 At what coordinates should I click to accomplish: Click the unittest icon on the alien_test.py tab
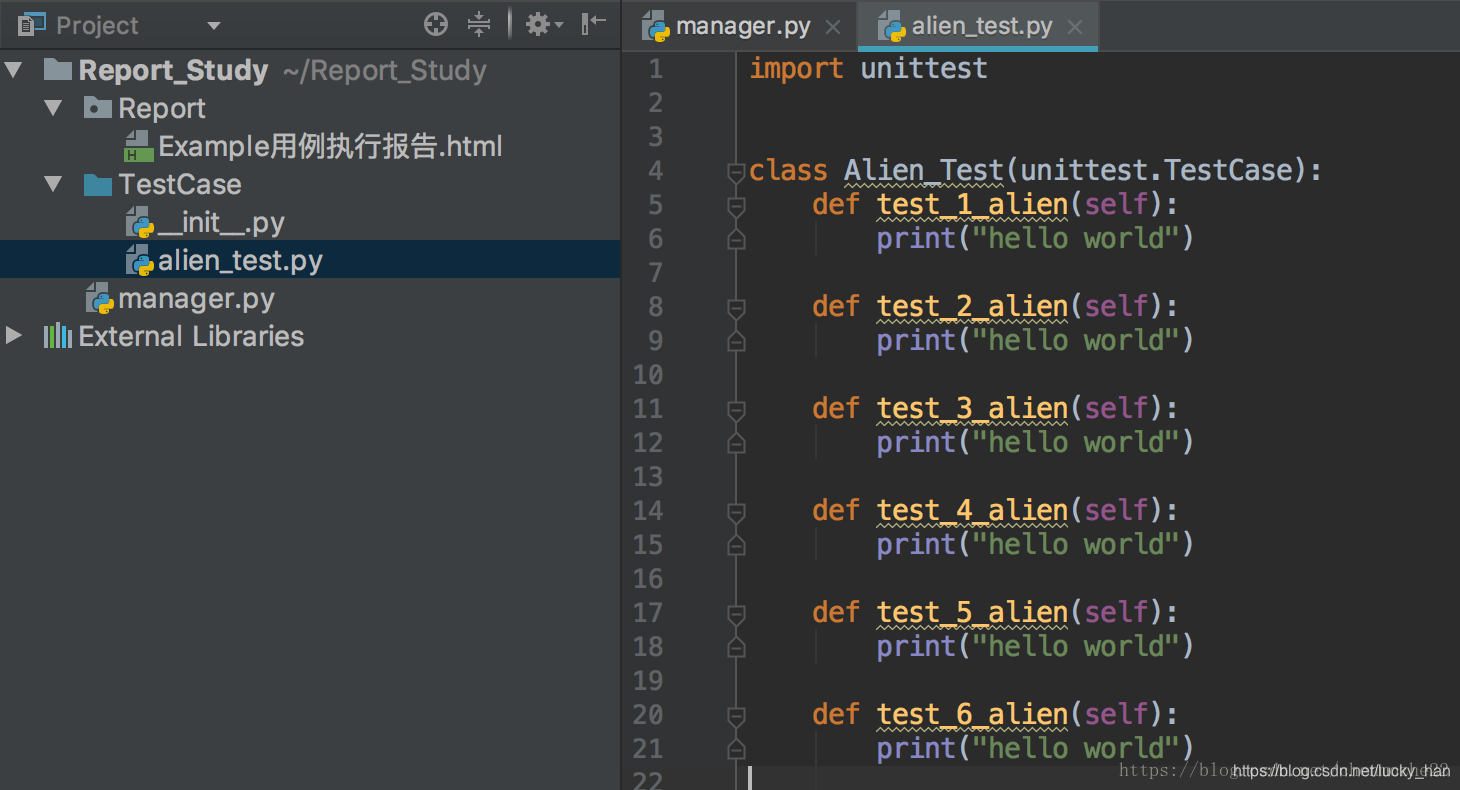pos(890,26)
